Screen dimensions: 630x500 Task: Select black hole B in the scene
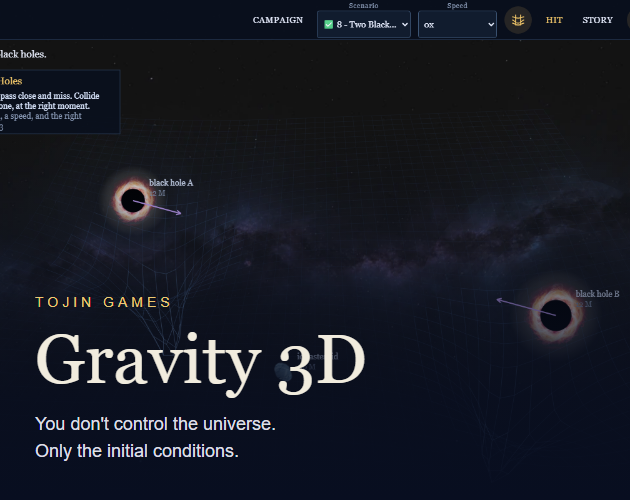click(556, 315)
